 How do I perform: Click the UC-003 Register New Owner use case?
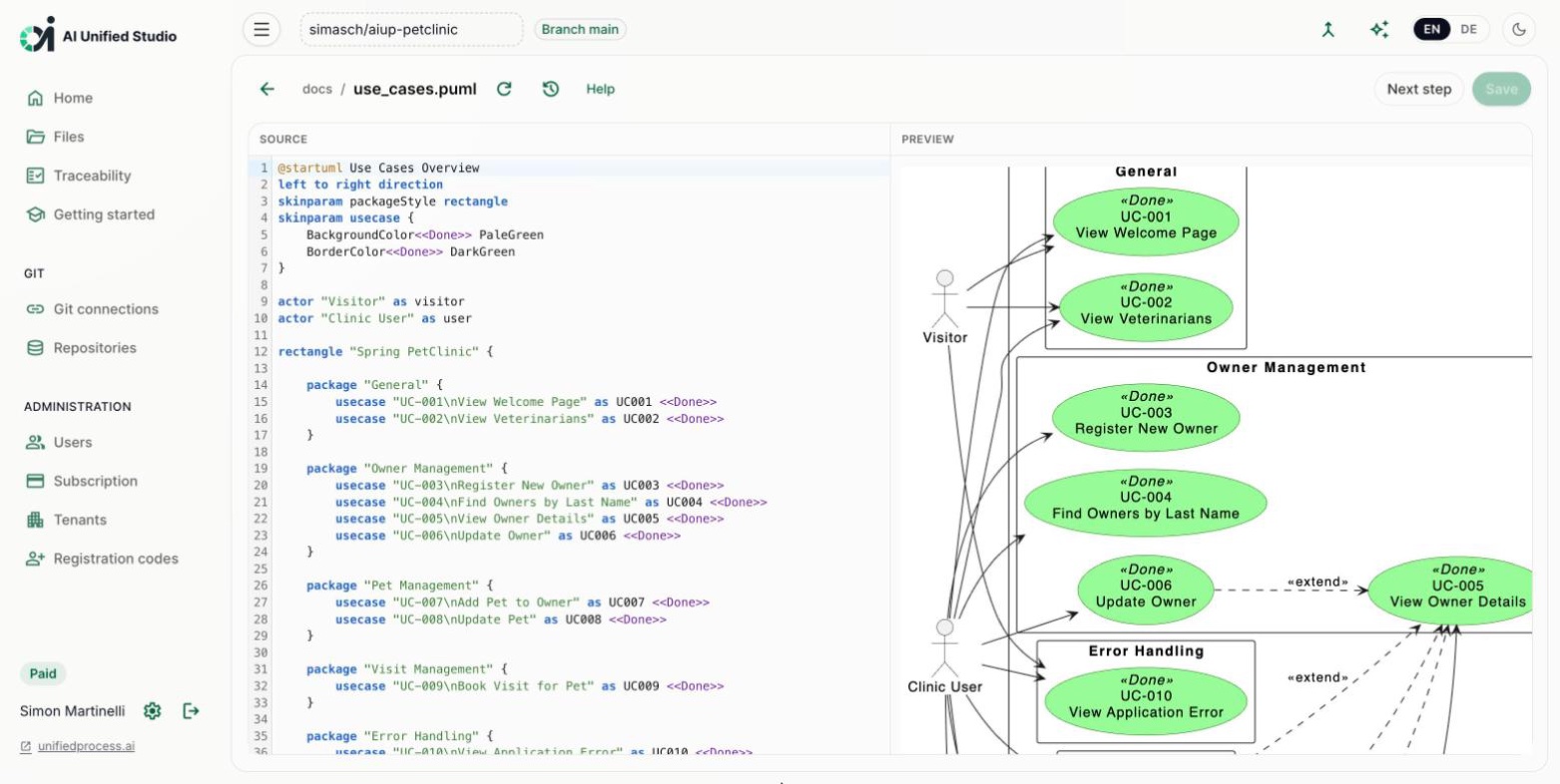(x=1146, y=418)
